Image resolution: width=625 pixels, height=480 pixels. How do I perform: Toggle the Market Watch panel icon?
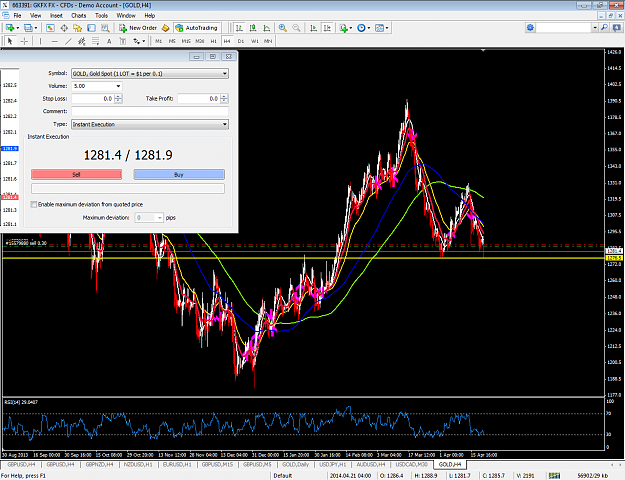click(x=50, y=28)
